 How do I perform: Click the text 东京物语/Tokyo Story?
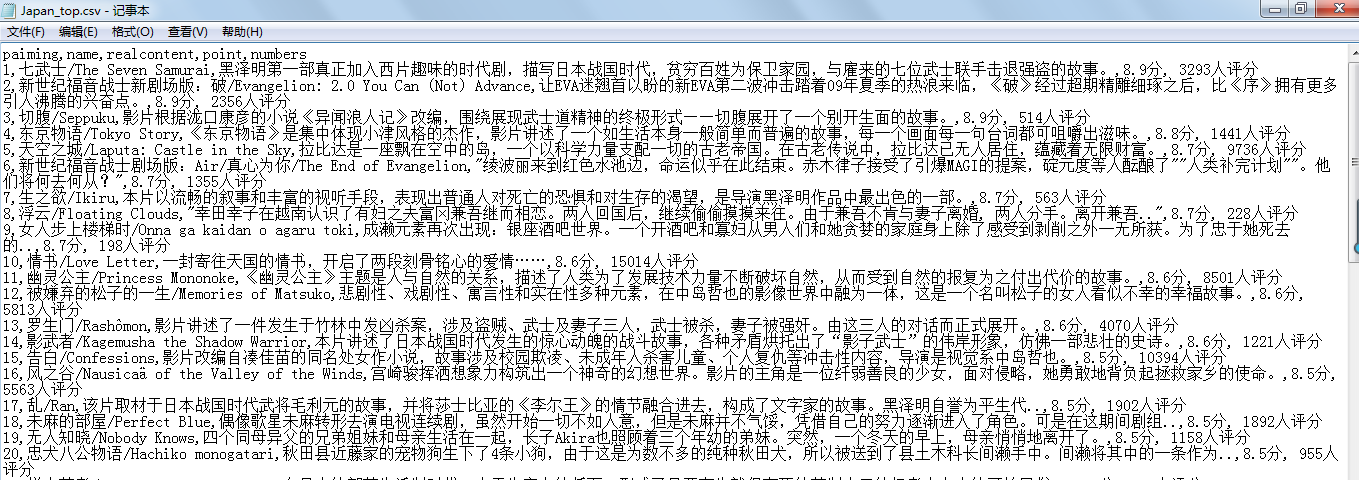98,134
